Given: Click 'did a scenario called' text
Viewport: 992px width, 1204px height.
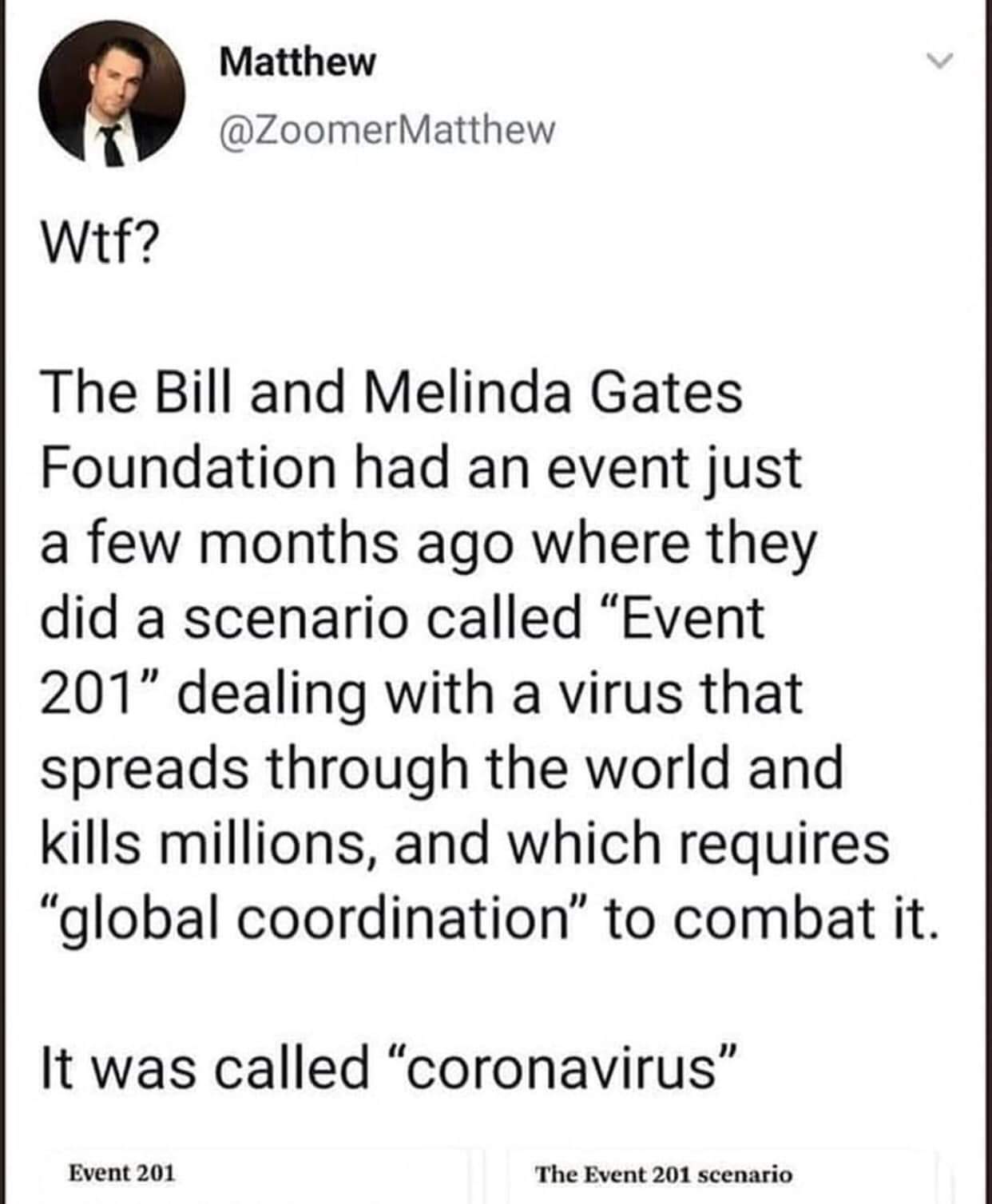Looking at the screenshot, I should coord(311,618).
